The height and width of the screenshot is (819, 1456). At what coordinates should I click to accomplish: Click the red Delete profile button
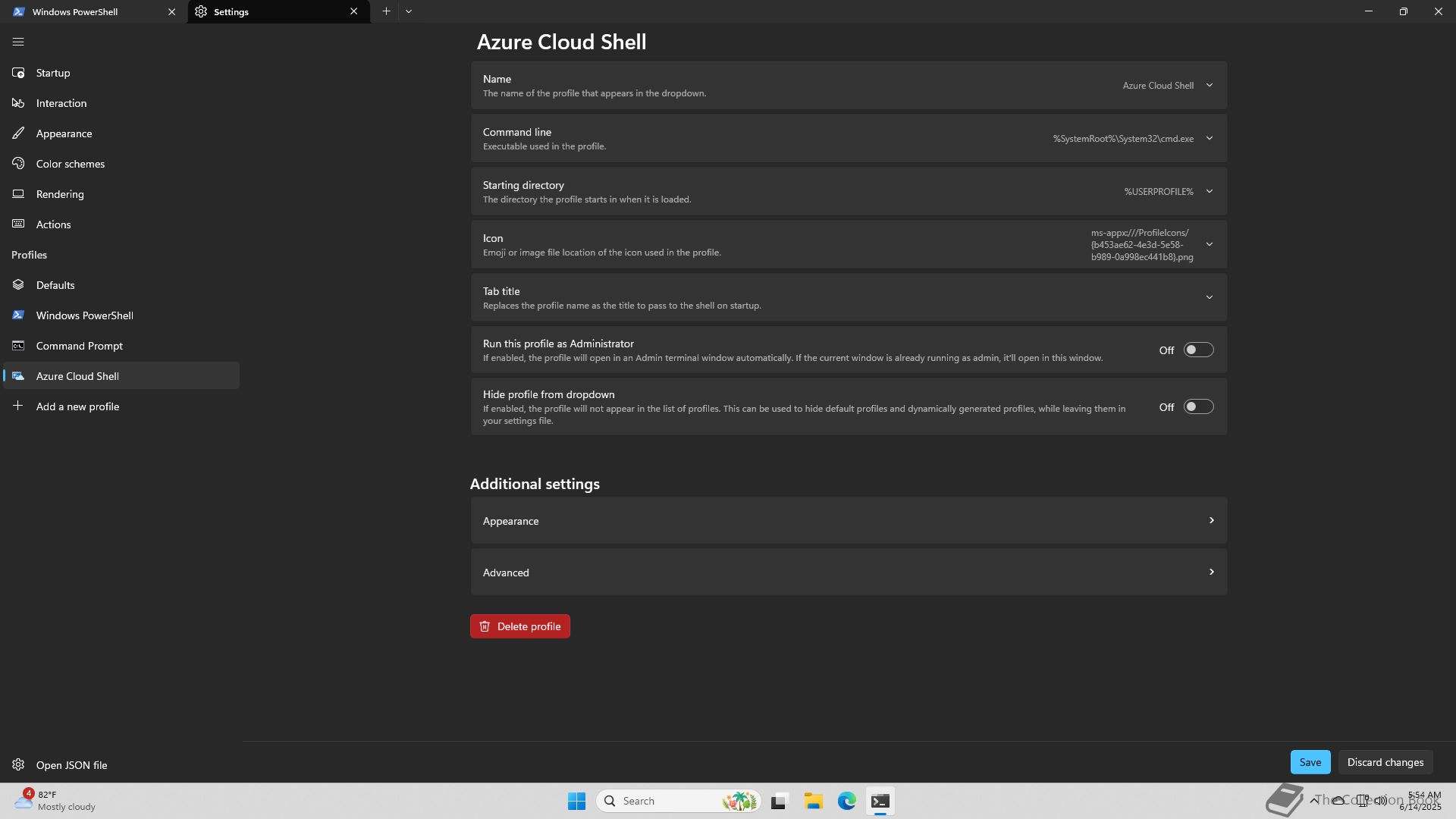point(520,626)
